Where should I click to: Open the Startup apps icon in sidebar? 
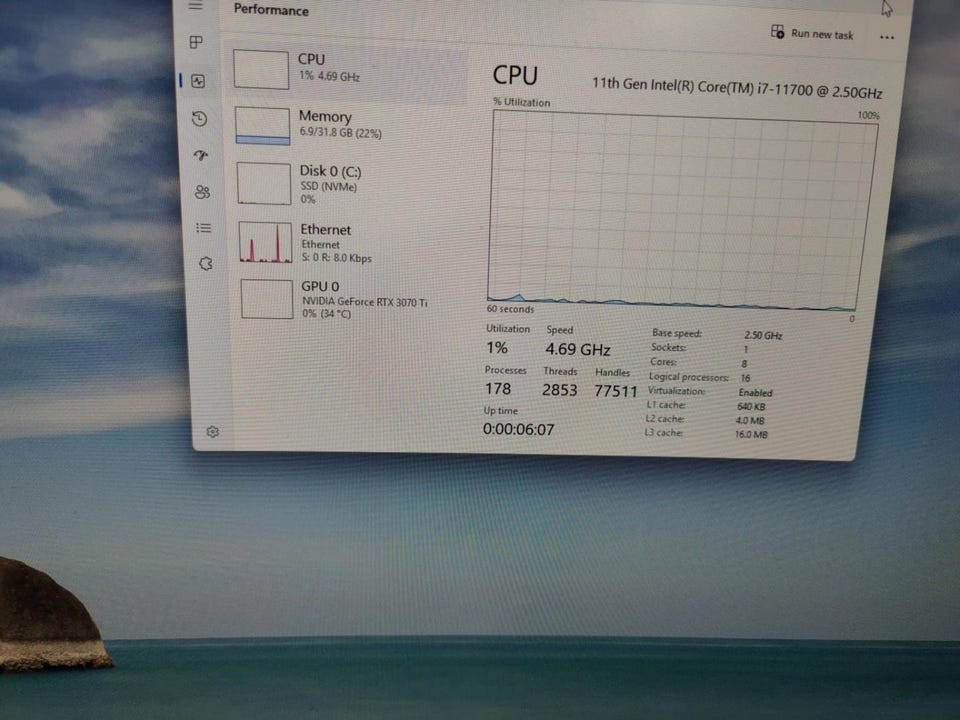click(201, 155)
